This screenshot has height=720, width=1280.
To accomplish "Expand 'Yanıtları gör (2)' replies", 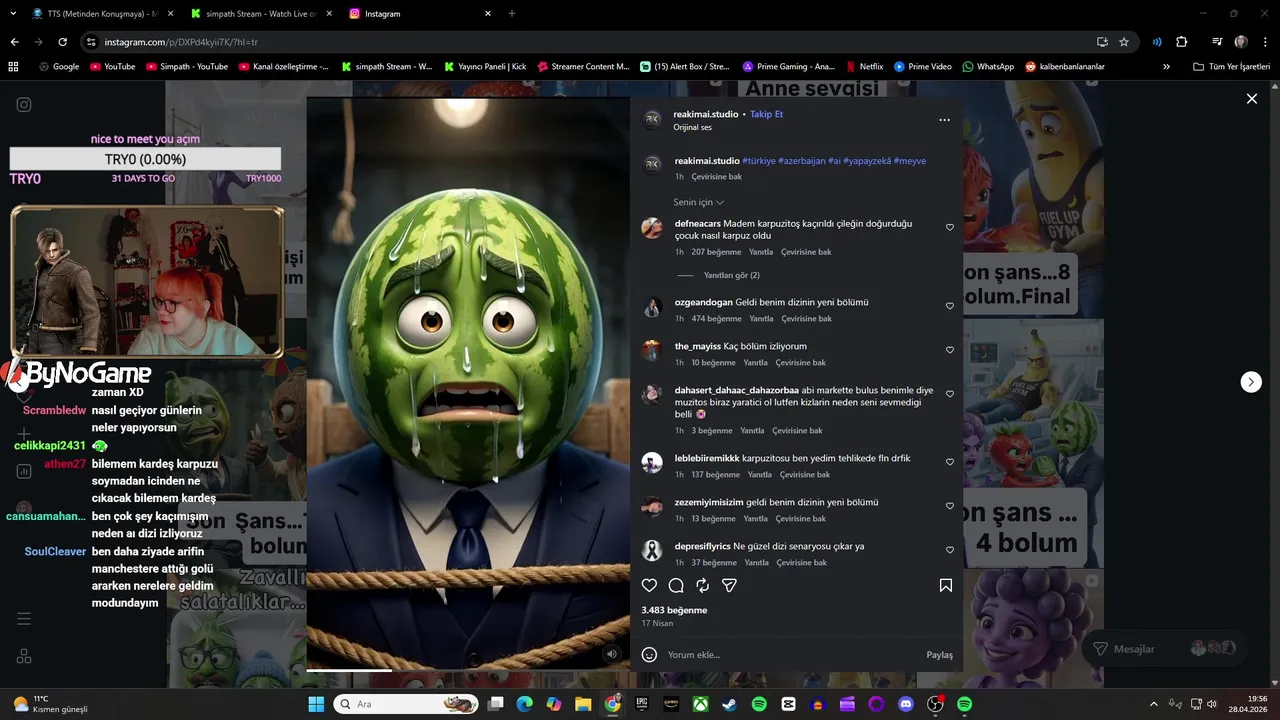I will [x=731, y=275].
